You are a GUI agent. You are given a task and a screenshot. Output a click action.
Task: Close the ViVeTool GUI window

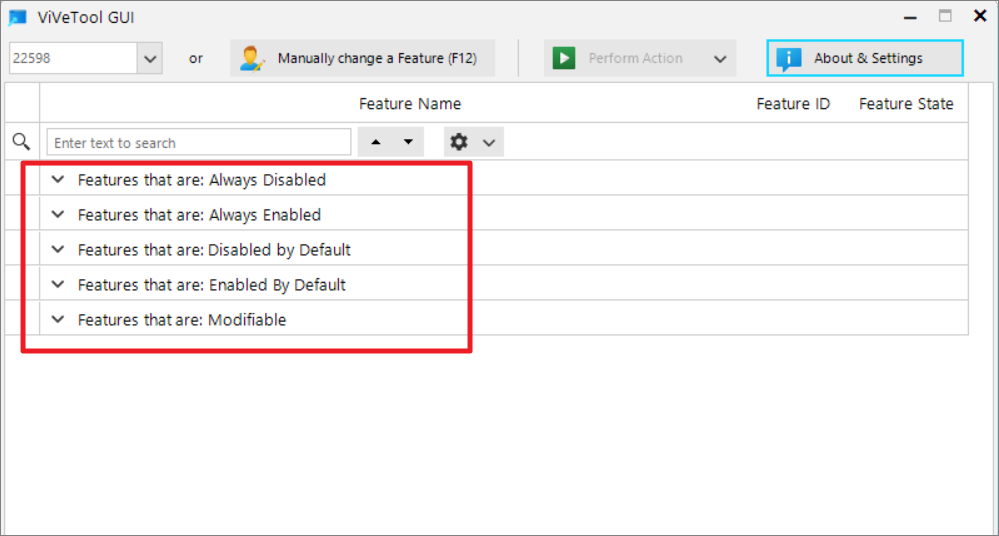pyautogui.click(x=981, y=16)
